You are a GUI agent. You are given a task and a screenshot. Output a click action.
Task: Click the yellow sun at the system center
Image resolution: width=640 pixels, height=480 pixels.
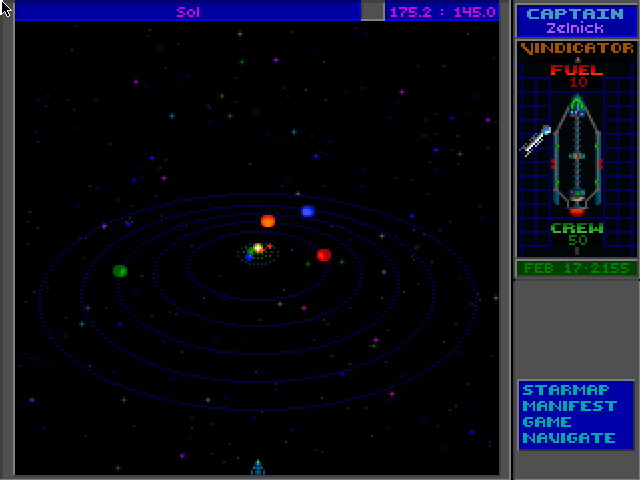pyautogui.click(x=258, y=248)
